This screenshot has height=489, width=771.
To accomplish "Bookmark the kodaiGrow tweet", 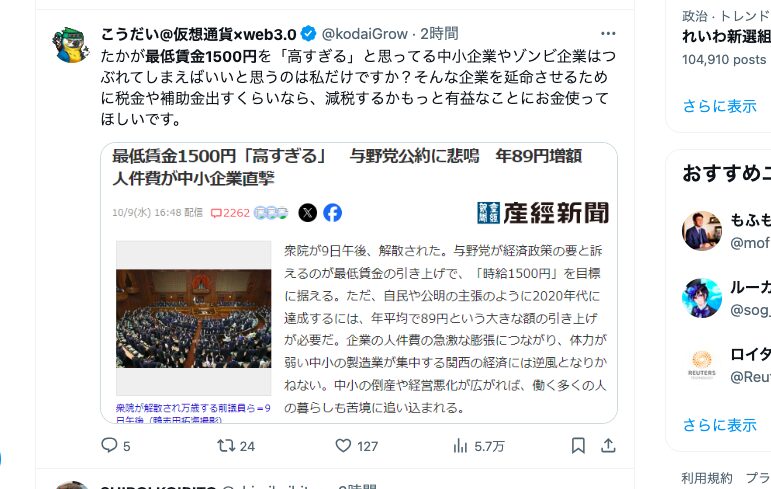I will [x=578, y=446].
